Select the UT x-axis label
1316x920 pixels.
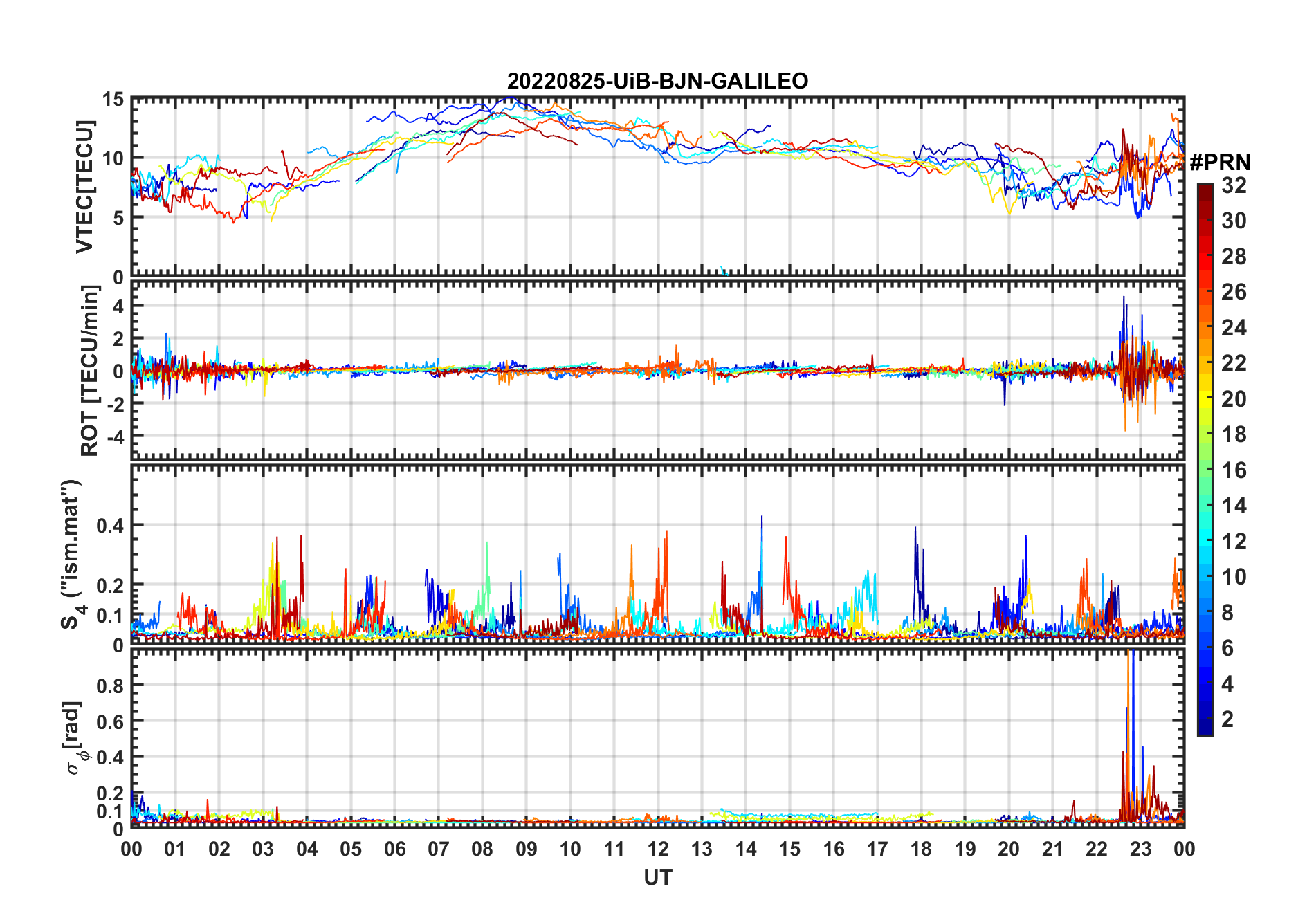(x=657, y=877)
